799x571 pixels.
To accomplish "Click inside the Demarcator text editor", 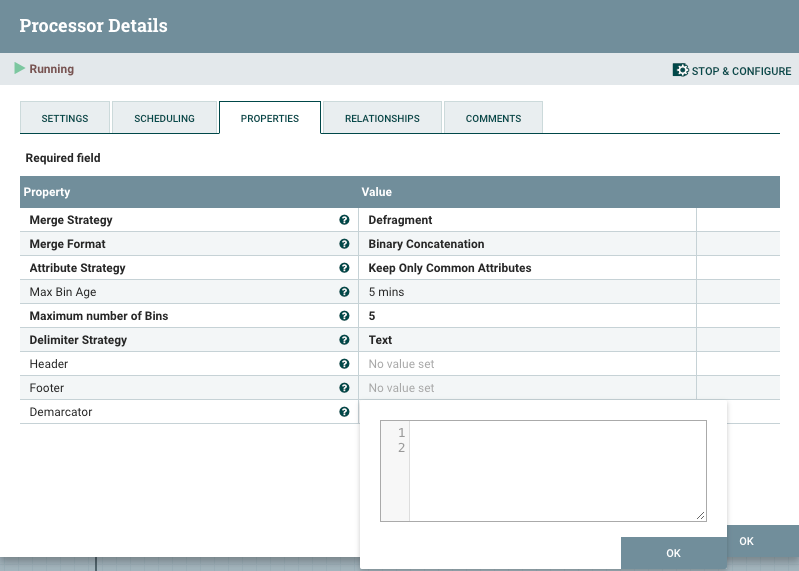I will tap(557, 470).
